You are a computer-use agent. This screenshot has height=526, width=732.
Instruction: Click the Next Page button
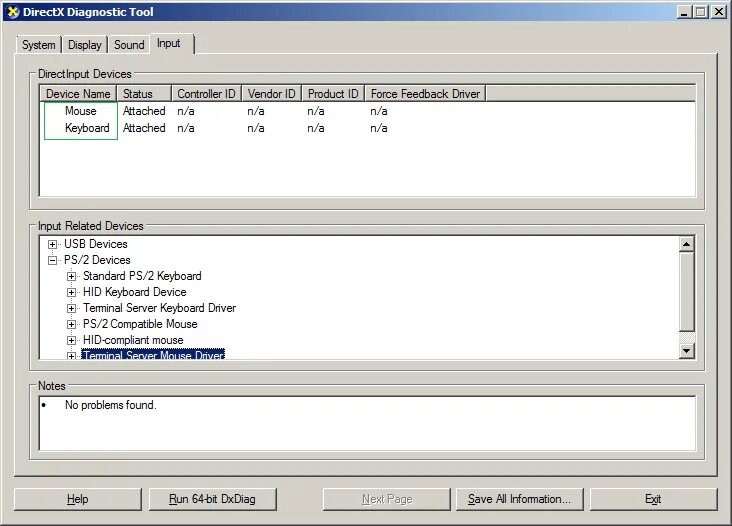coord(387,499)
